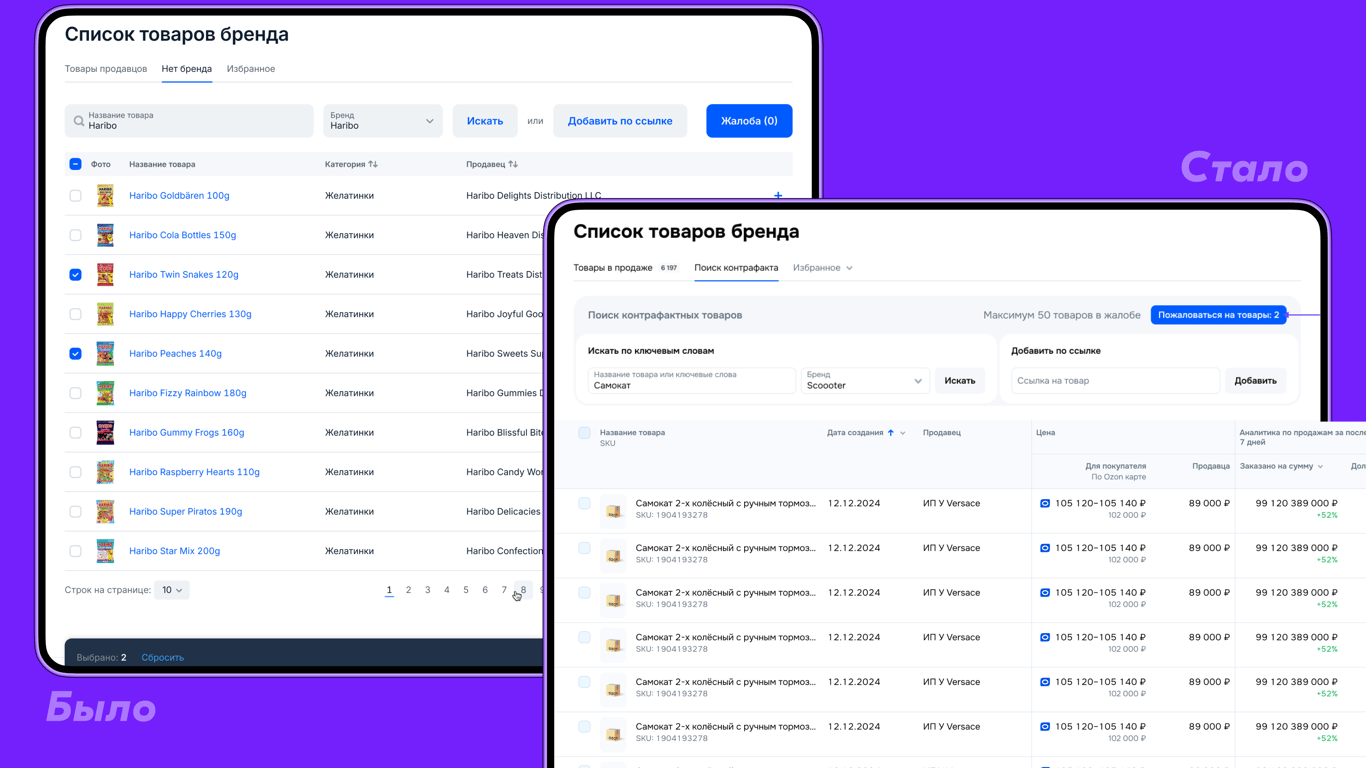Open the Haribo Happy Cherries 130g product photo
The image size is (1366, 768).
pyautogui.click(x=105, y=314)
